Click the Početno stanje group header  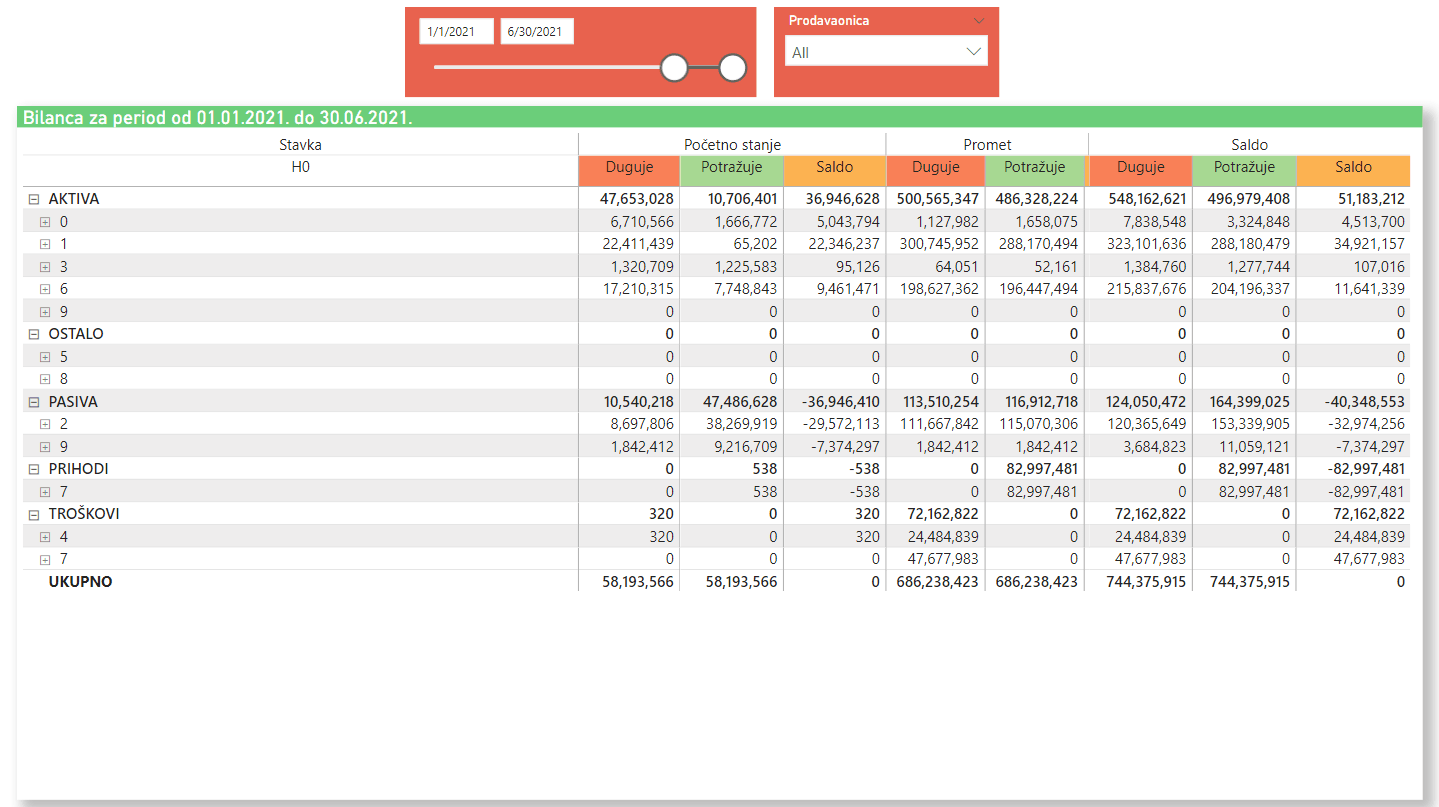point(732,145)
